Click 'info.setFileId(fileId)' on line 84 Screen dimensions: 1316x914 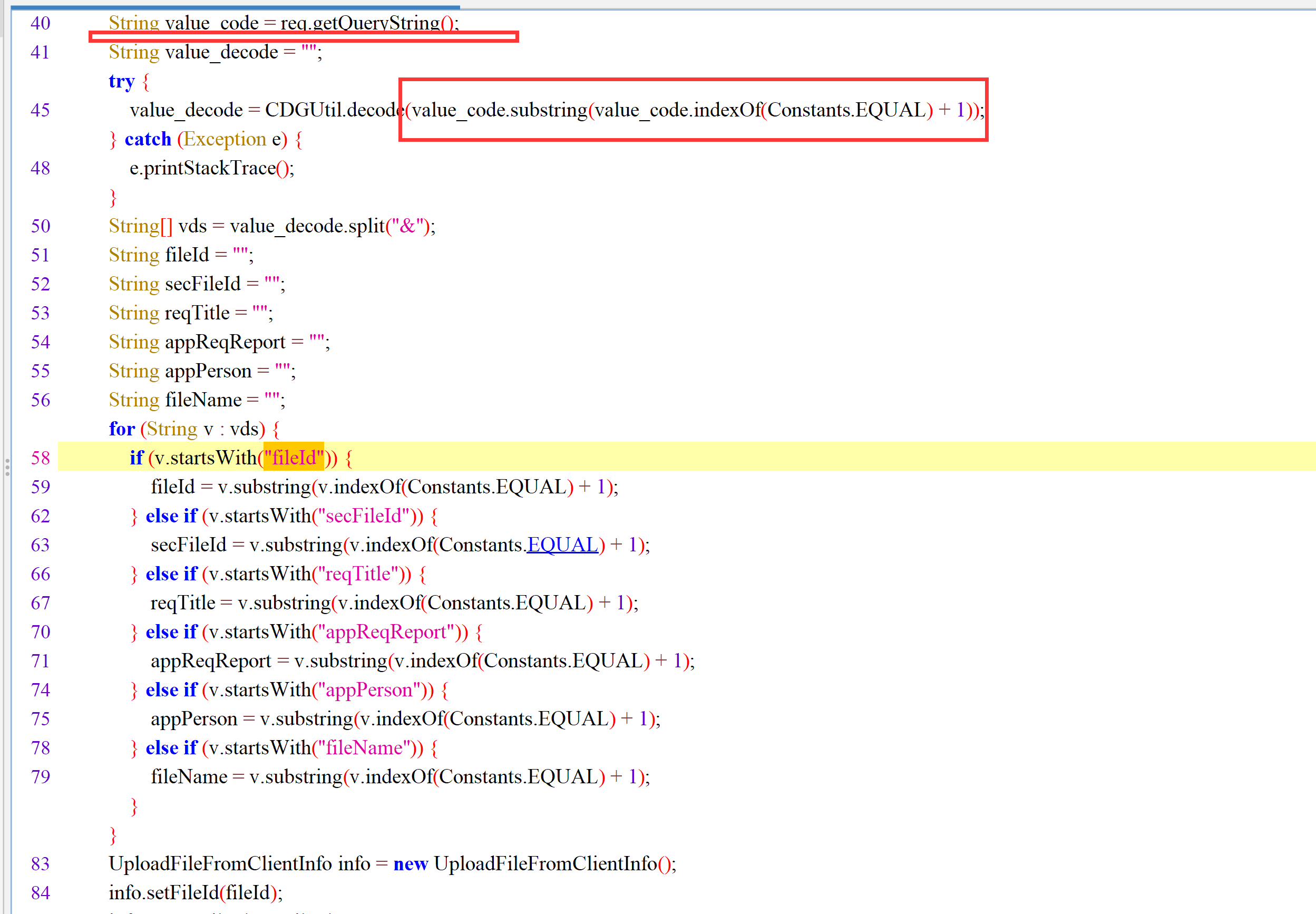pos(193,893)
